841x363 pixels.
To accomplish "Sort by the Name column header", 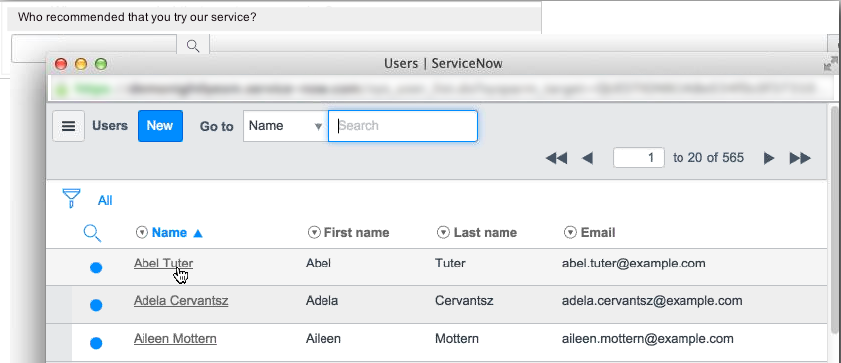I will coord(169,233).
